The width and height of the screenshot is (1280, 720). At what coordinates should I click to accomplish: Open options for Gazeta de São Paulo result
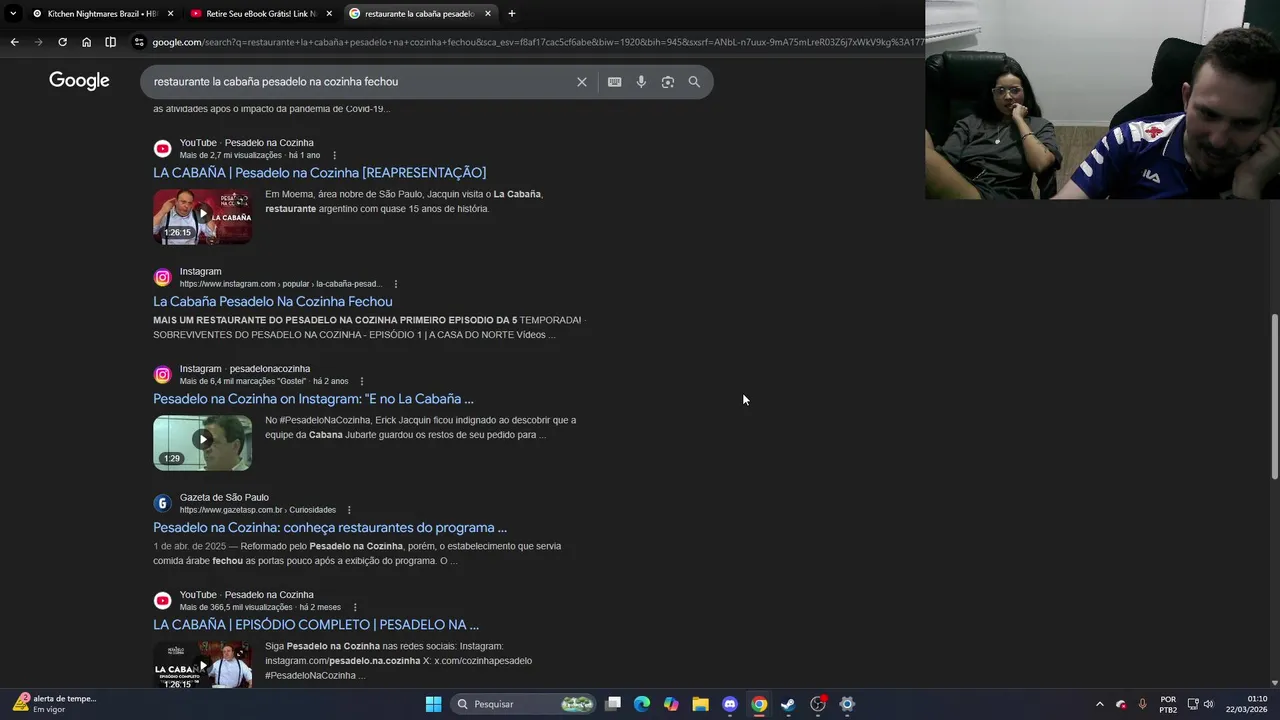(x=349, y=510)
